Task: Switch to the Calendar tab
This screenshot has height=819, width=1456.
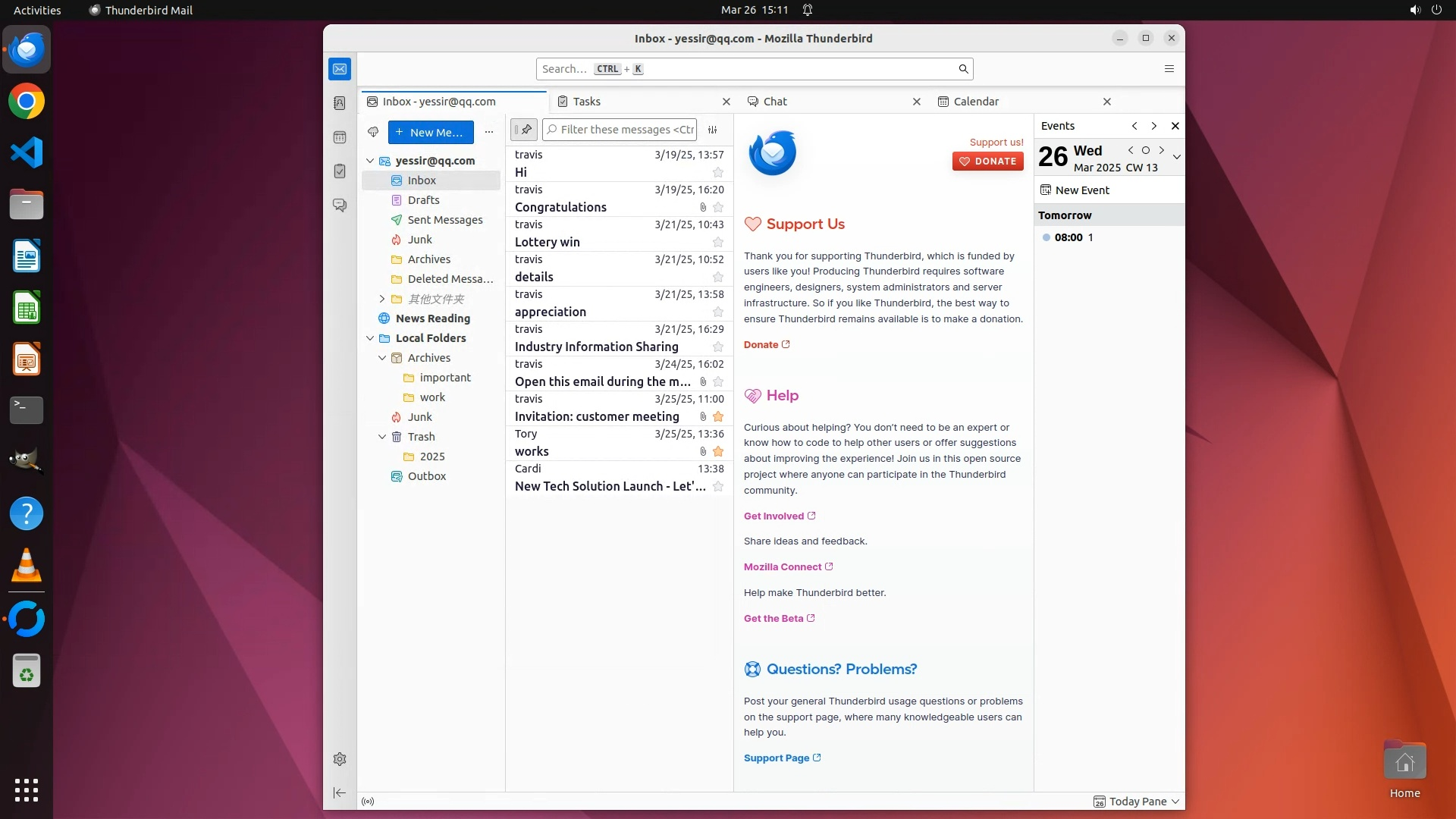Action: (x=975, y=102)
